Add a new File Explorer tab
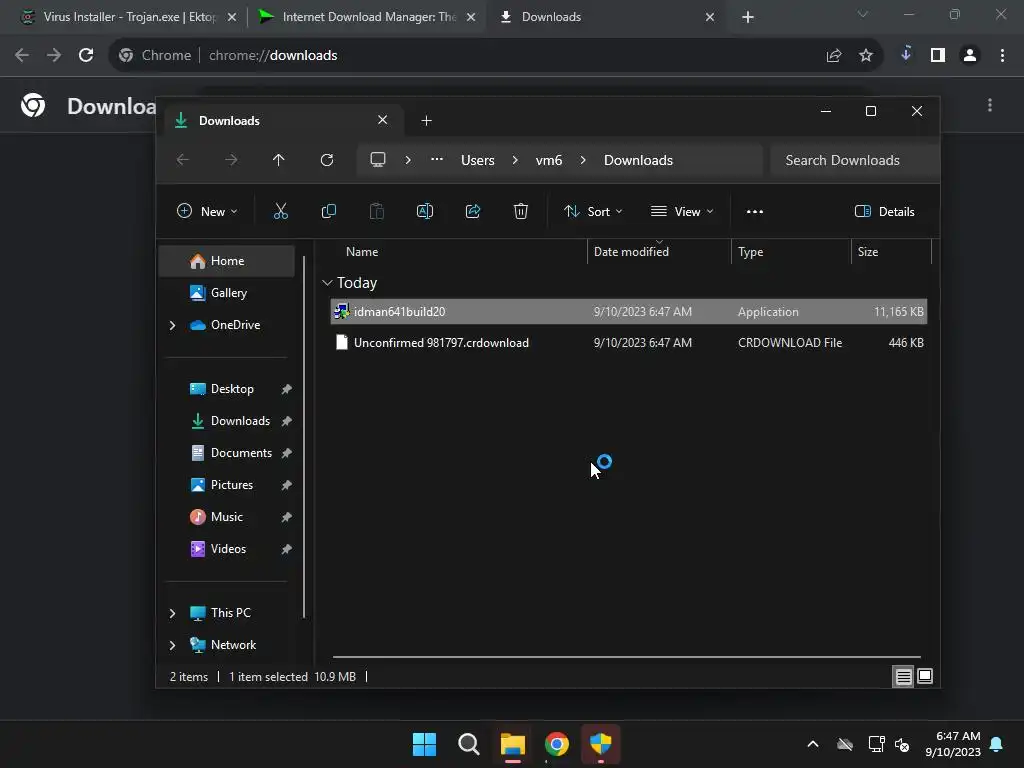1024x768 pixels. click(x=426, y=121)
